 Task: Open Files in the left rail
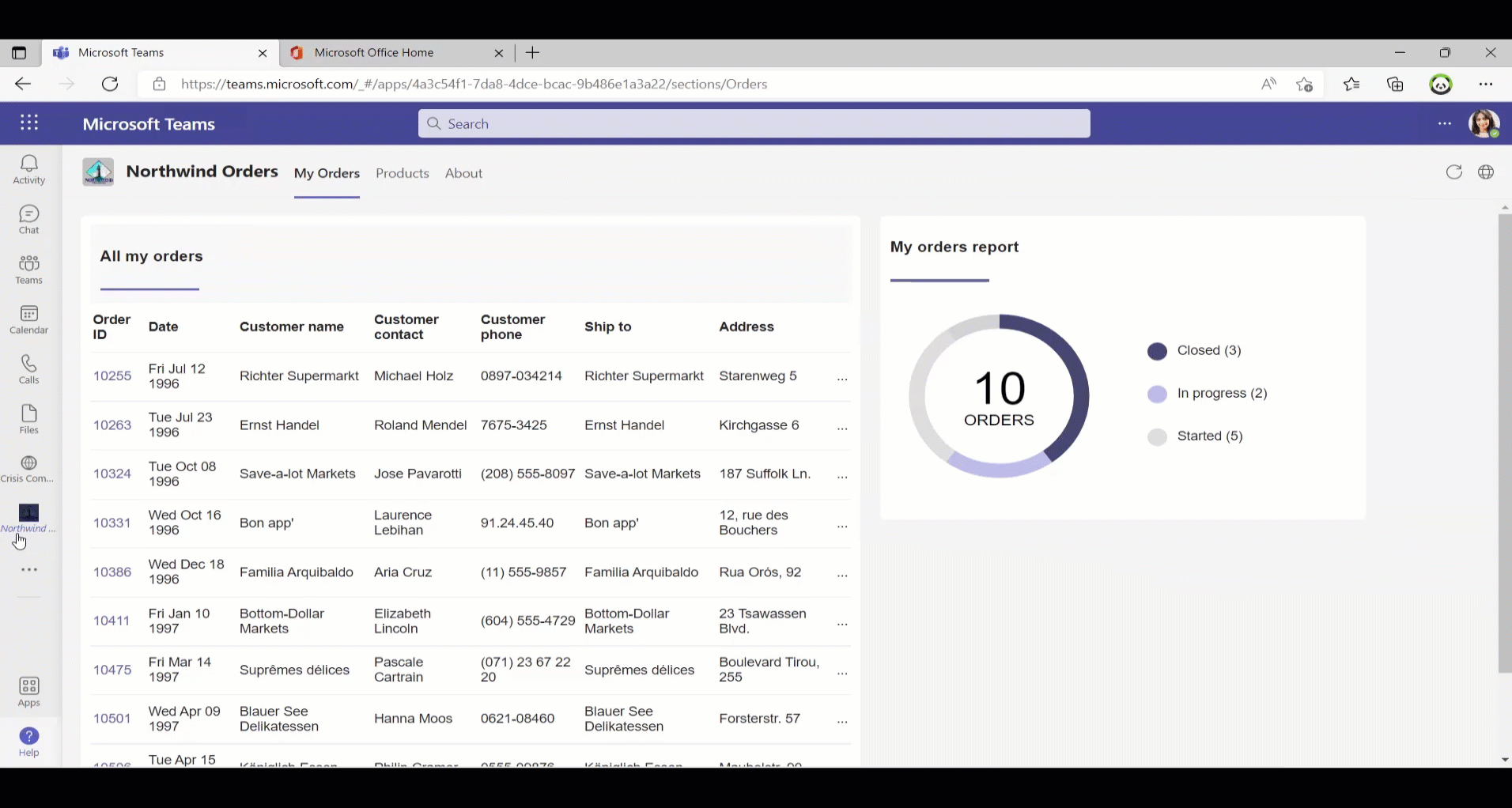click(28, 419)
